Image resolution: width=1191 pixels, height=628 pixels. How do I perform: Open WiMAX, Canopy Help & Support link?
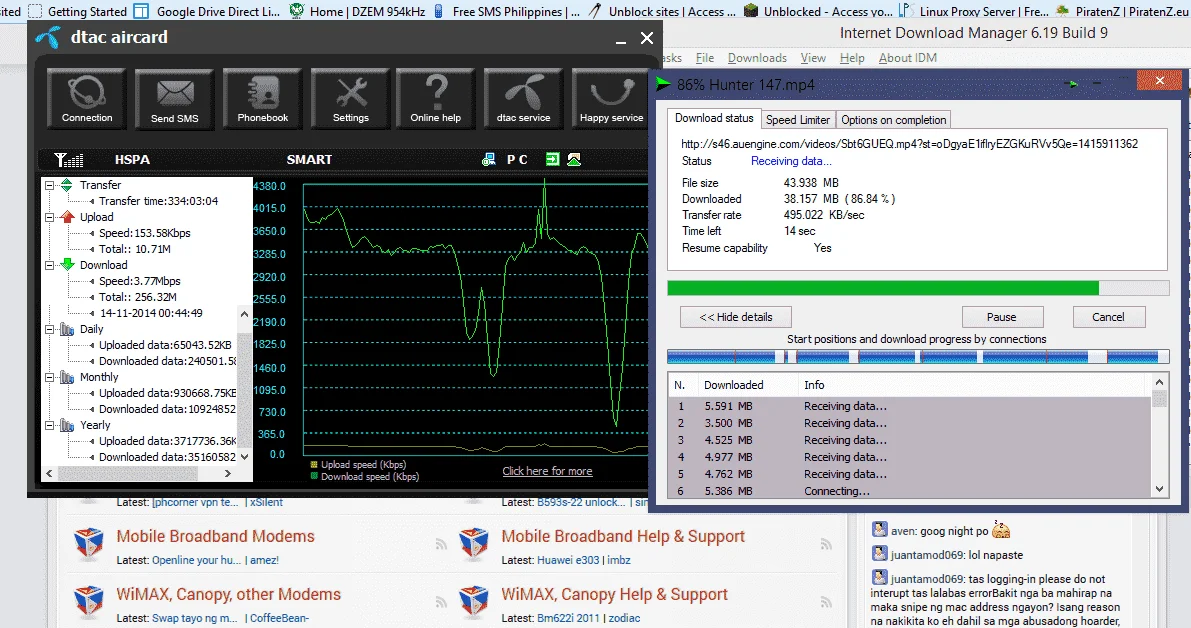pyautogui.click(x=614, y=594)
